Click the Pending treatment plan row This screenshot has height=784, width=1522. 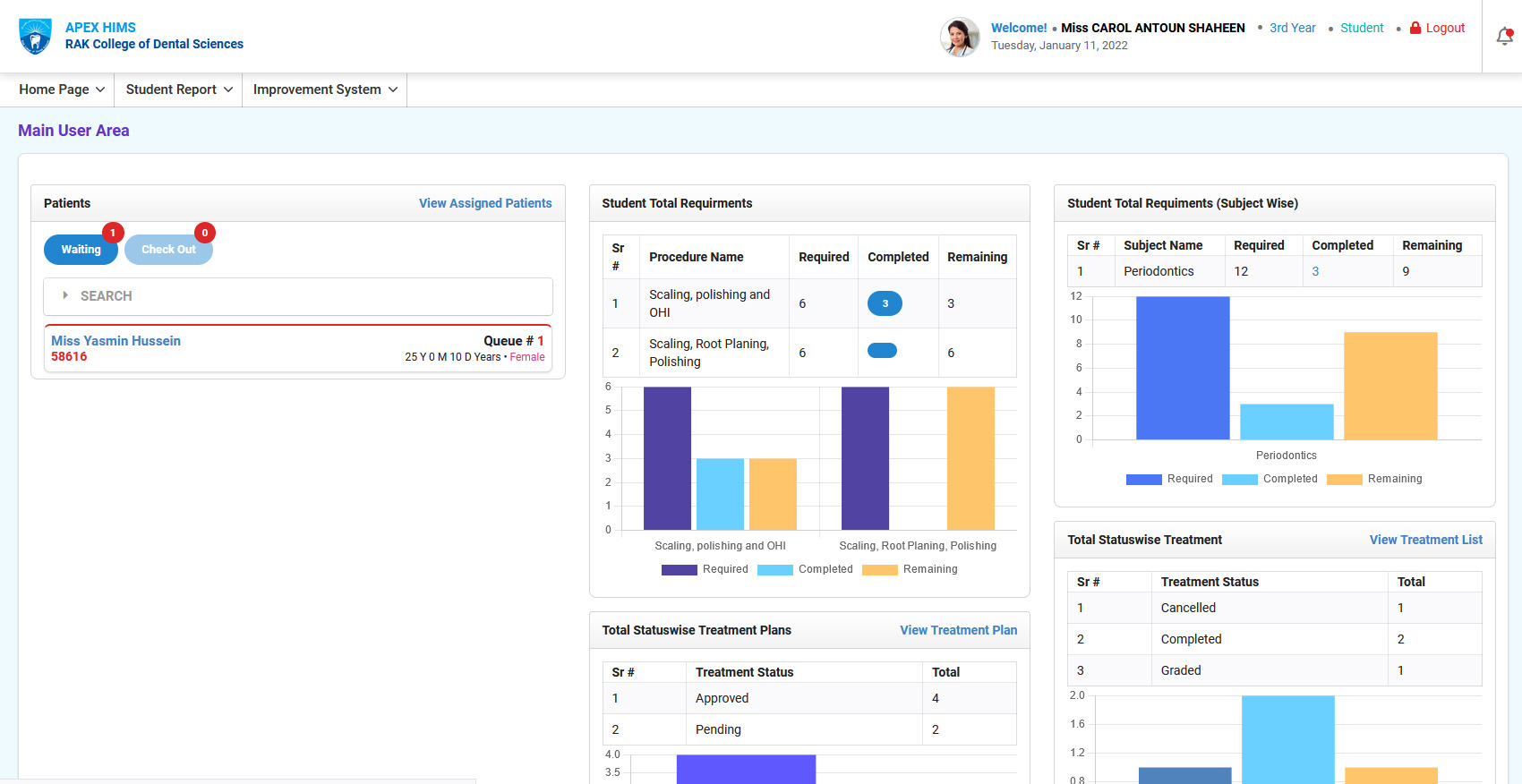coord(809,729)
